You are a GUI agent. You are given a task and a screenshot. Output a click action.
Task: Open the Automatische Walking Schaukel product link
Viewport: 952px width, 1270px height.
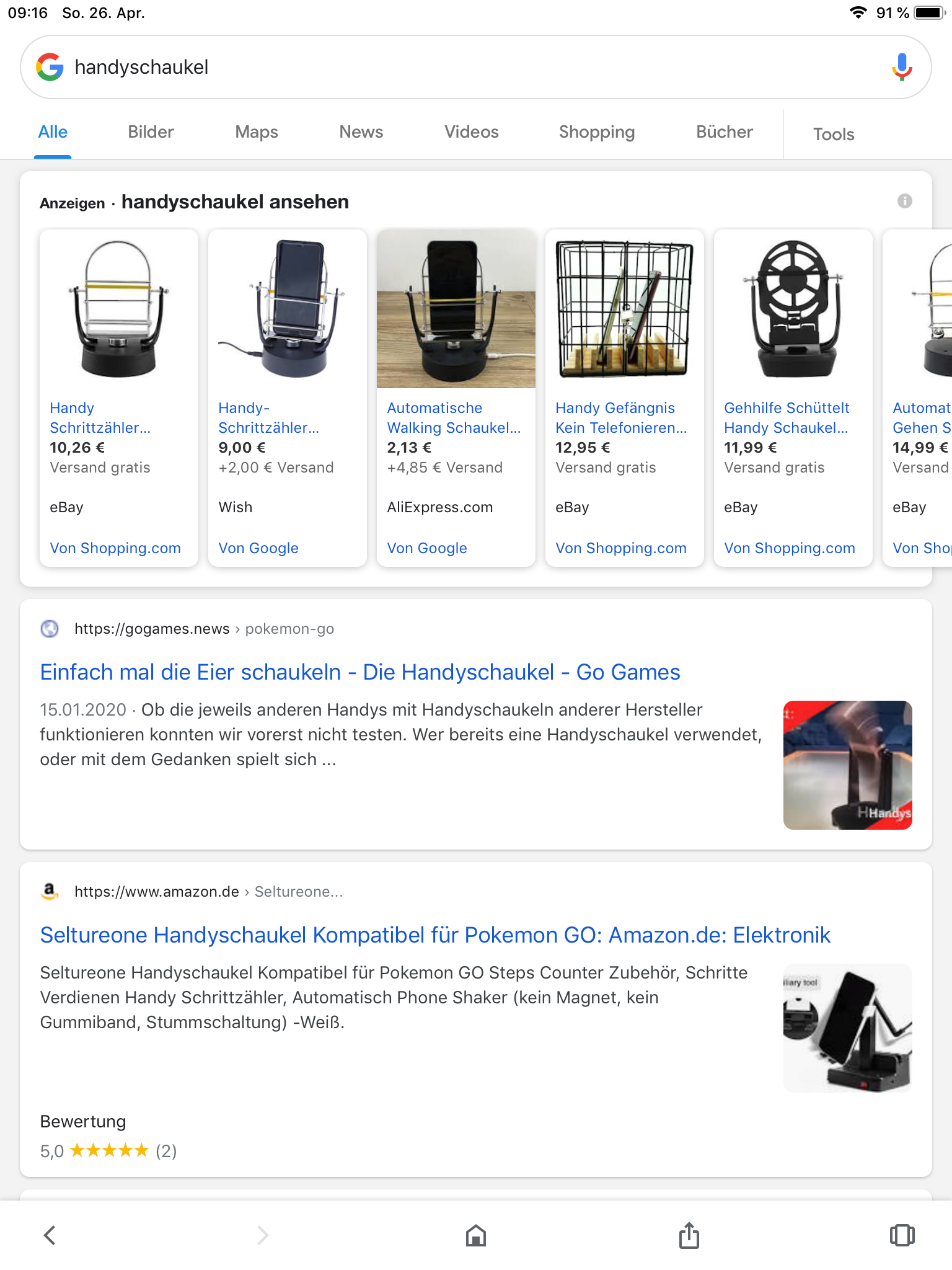point(454,418)
